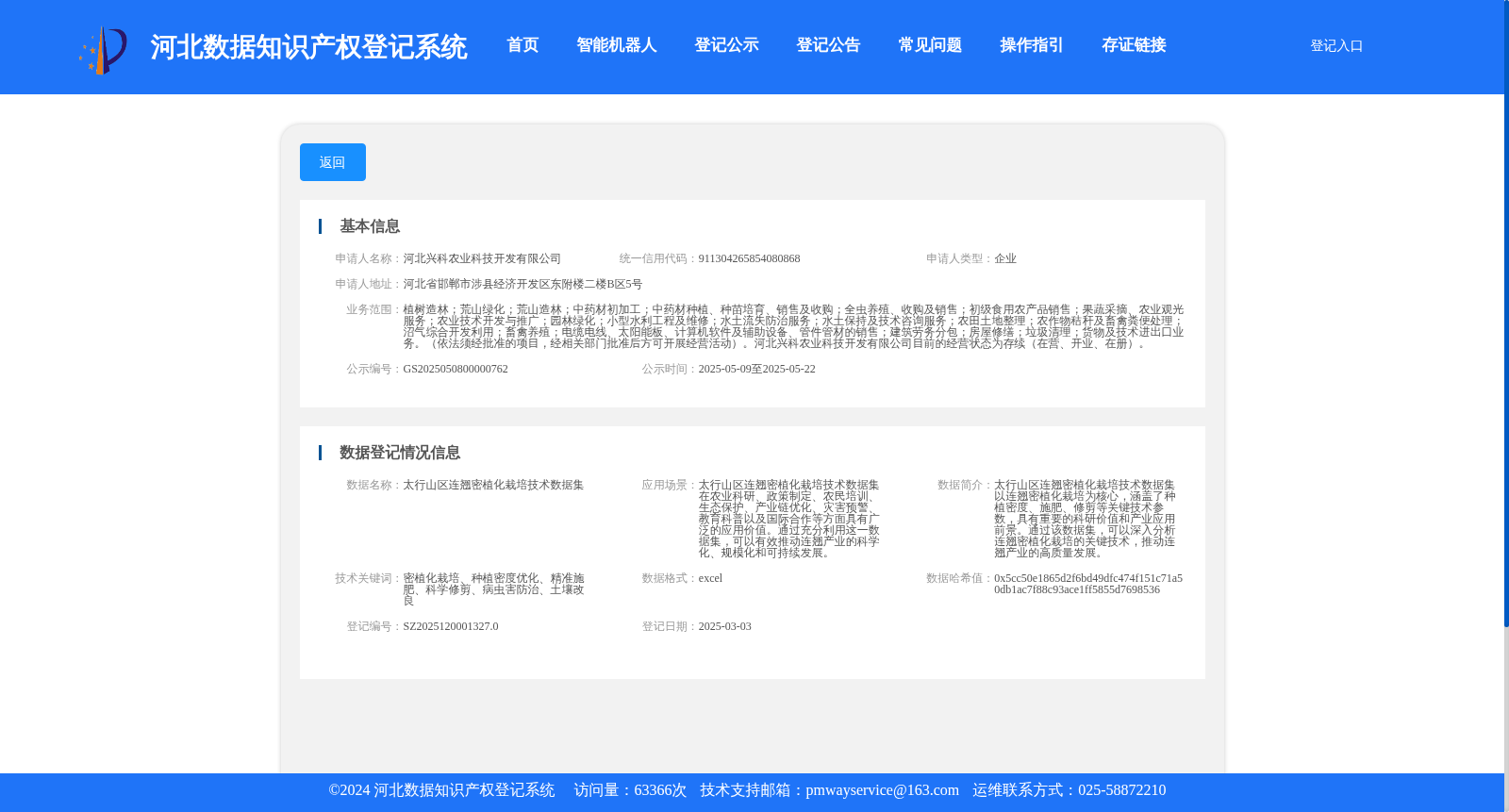Open the 操作指引 guide menu
The height and width of the screenshot is (812, 1509).
click(1032, 45)
